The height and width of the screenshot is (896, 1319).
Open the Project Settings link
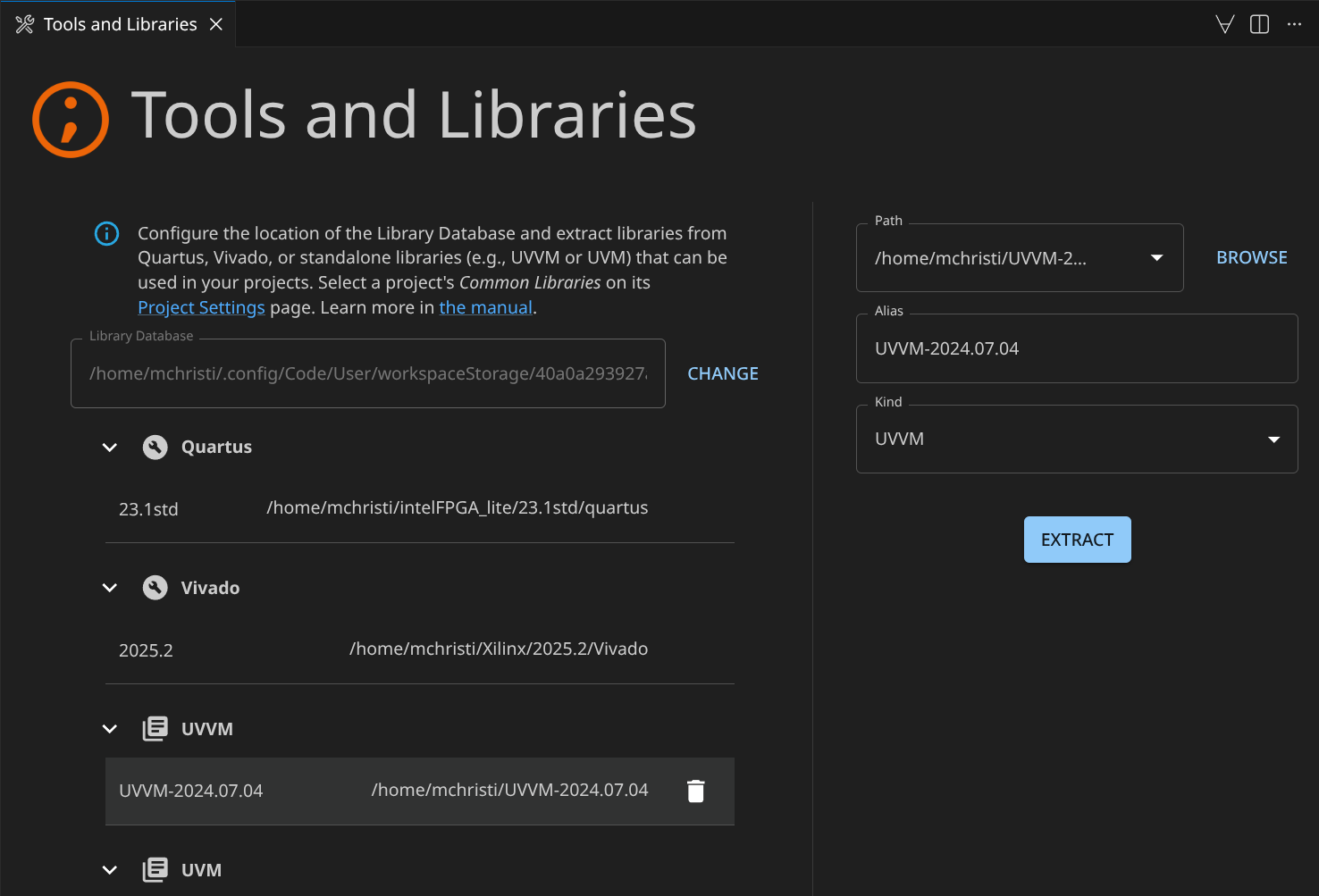[201, 308]
